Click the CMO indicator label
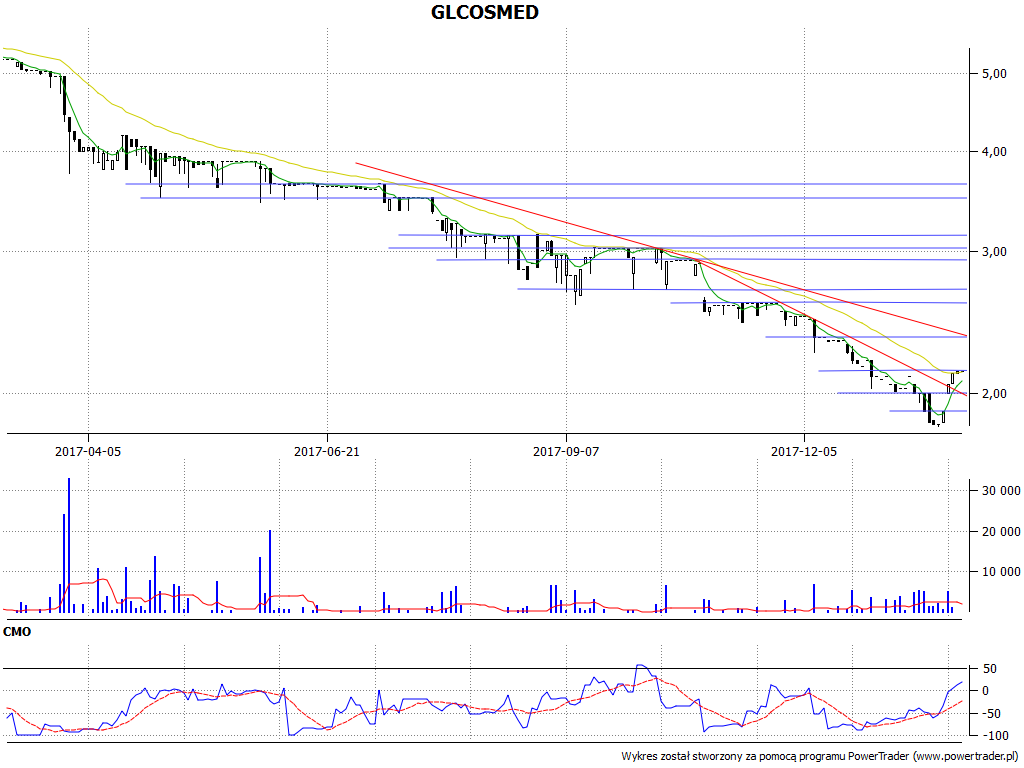1024x768 pixels. pos(17,632)
